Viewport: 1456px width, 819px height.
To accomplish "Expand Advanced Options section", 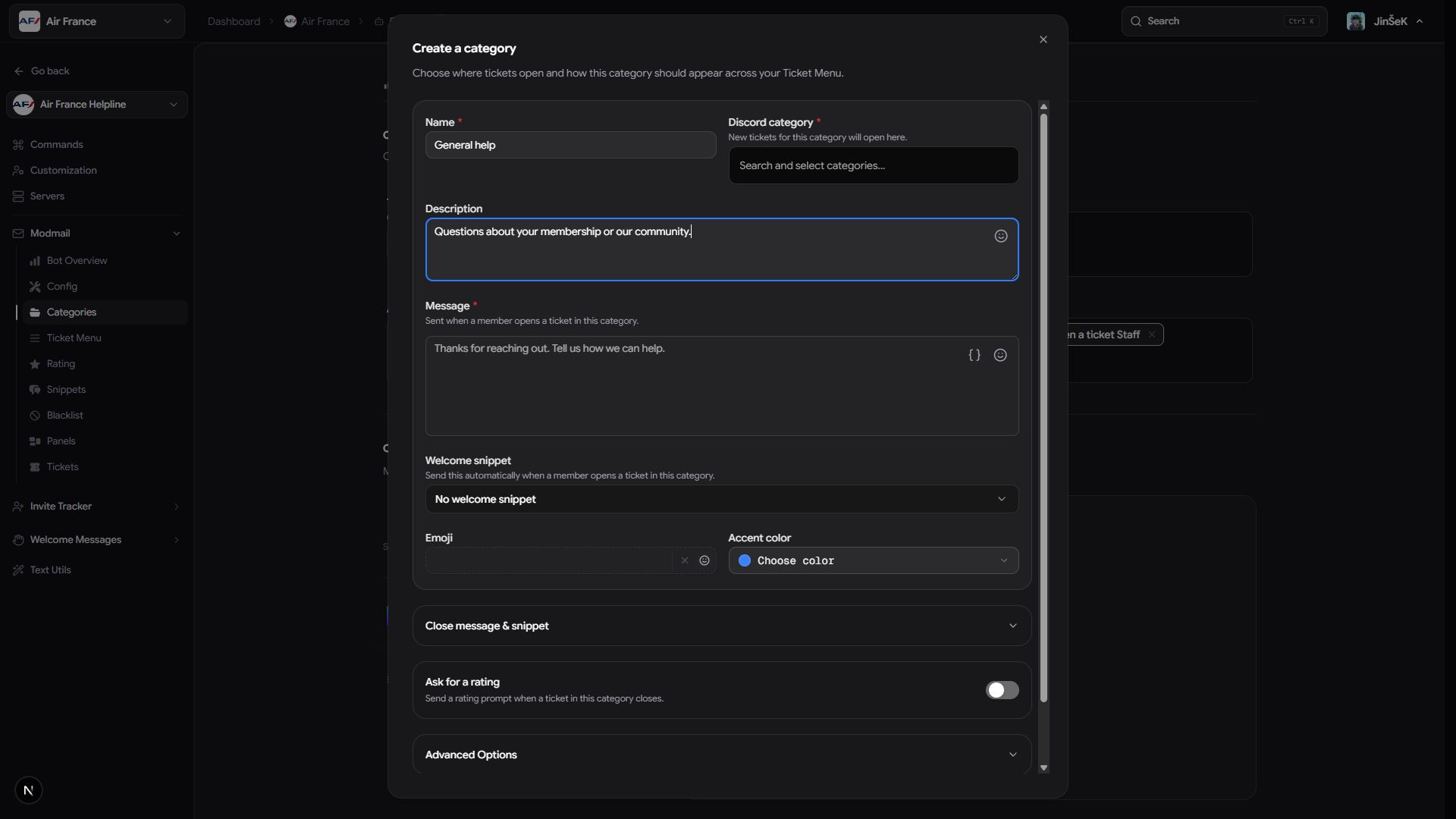I will coord(721,755).
